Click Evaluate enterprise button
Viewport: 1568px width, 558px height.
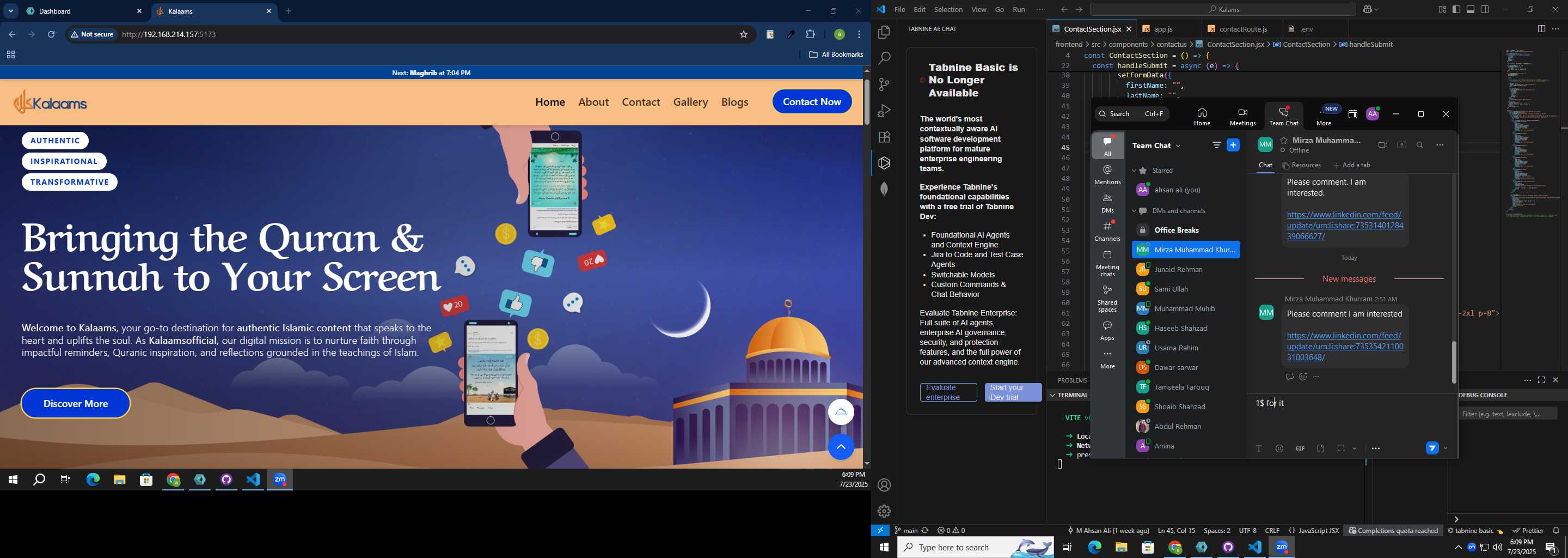click(948, 392)
